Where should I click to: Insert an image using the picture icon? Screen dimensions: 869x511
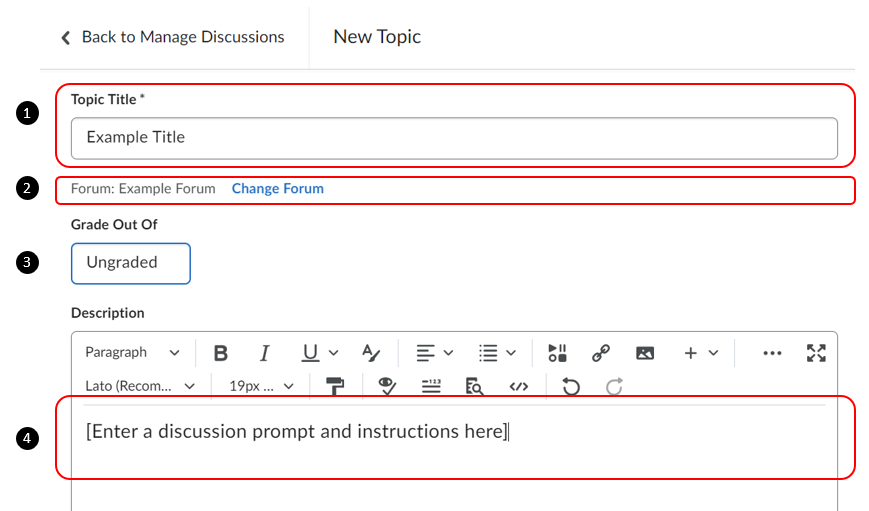pyautogui.click(x=645, y=353)
